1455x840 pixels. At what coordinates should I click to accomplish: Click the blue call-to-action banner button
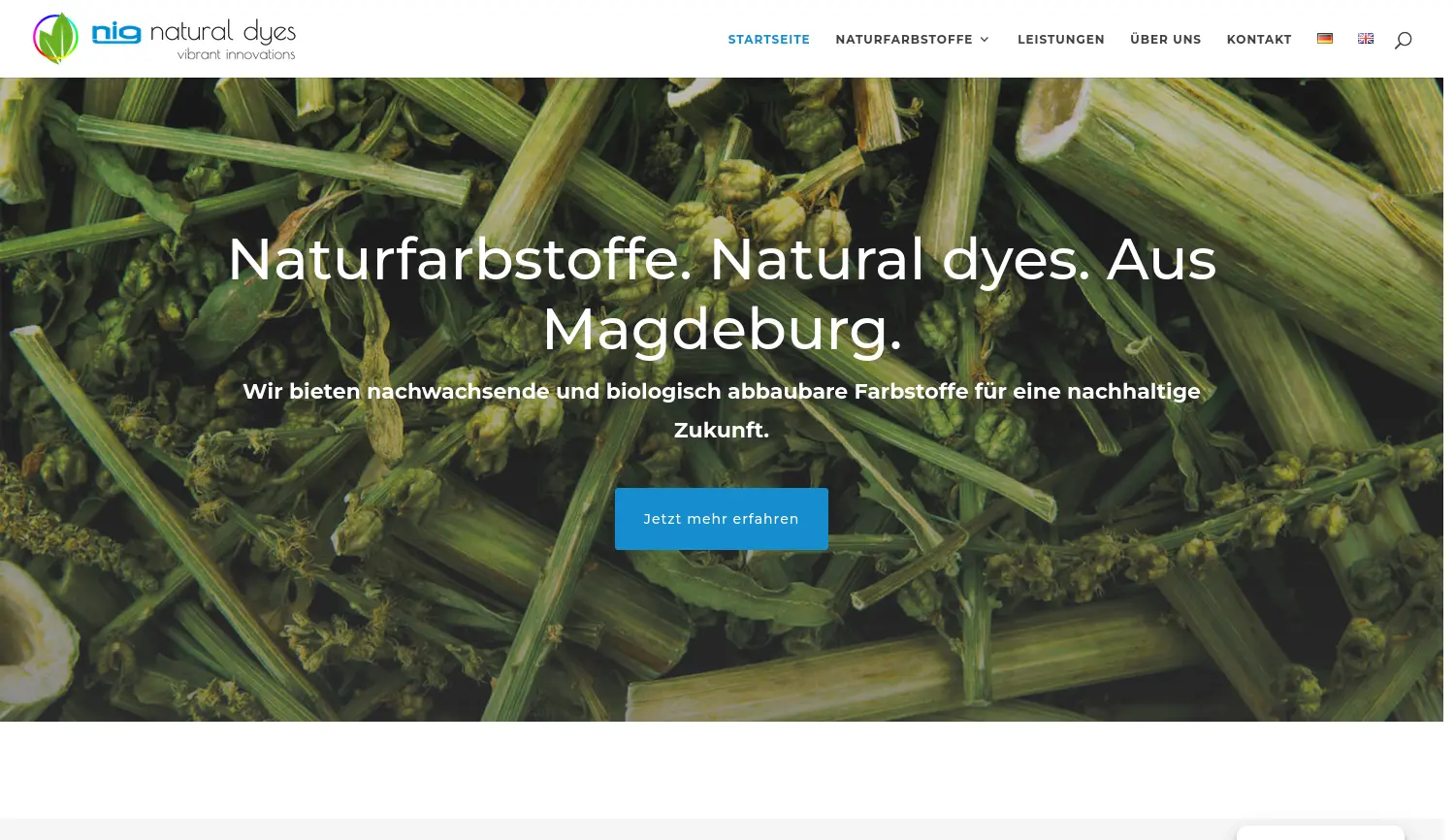tap(722, 519)
